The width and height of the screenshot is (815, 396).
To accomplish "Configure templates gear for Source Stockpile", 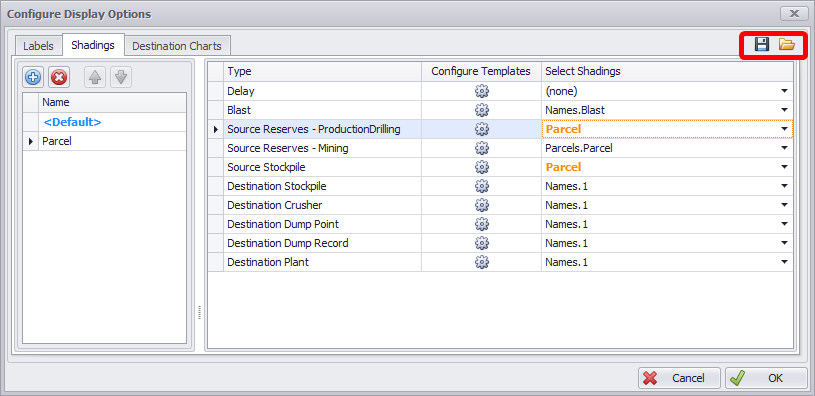I will [x=482, y=167].
